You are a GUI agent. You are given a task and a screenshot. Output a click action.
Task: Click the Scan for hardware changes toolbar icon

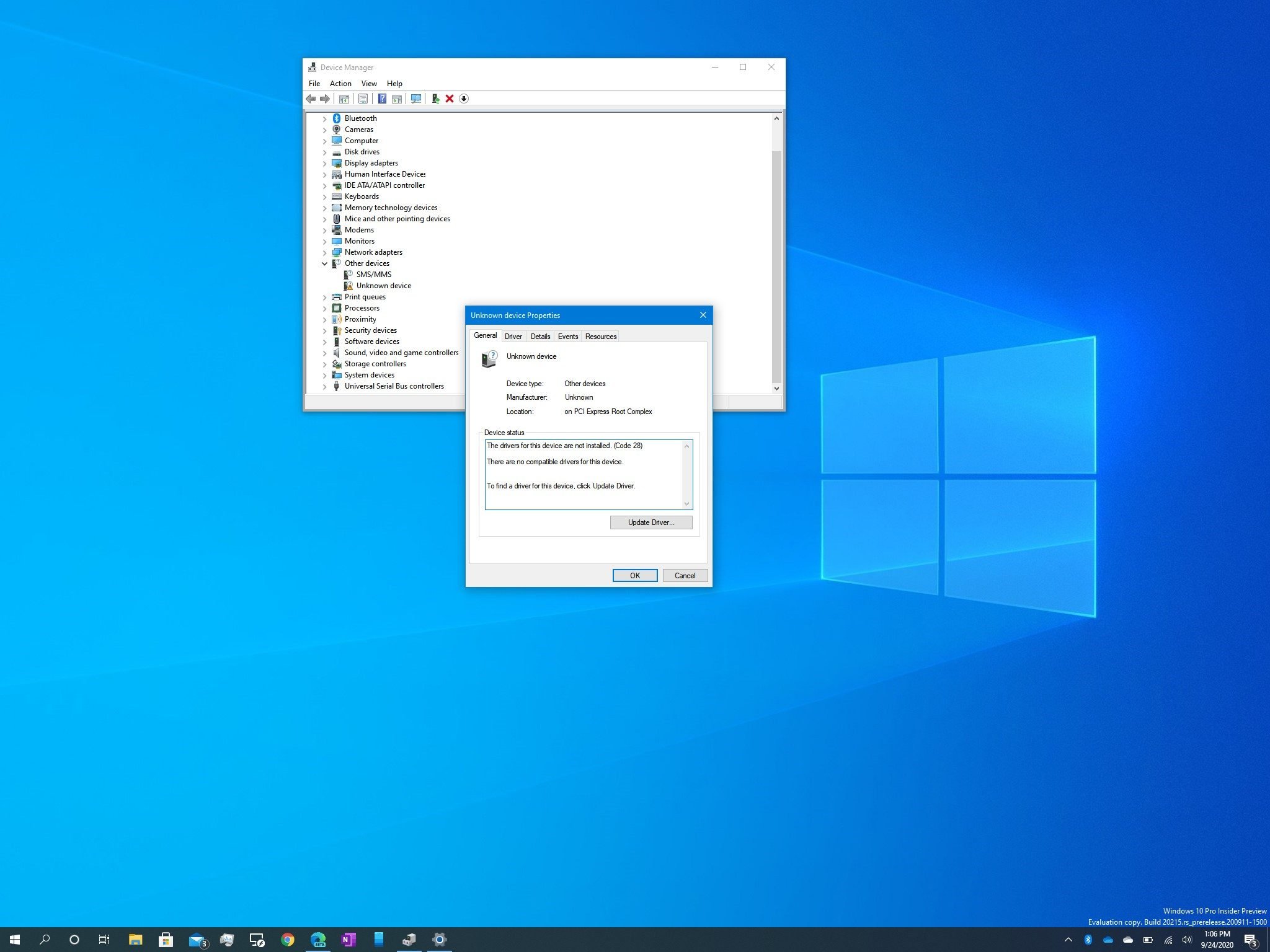coord(415,99)
